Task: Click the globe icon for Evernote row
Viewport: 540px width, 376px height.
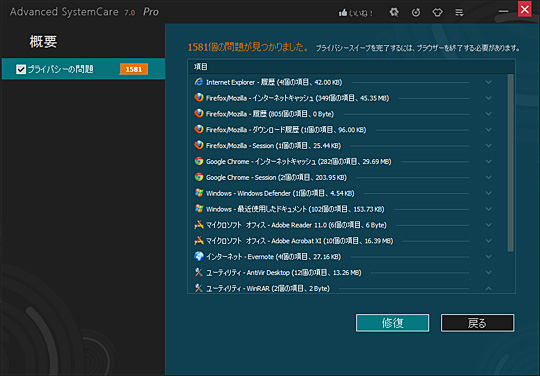Action: (199, 256)
